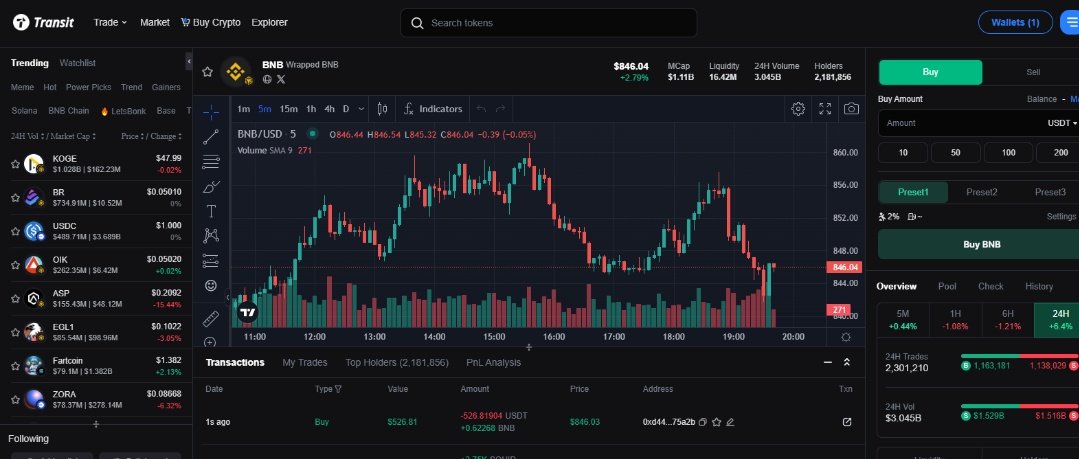The width and height of the screenshot is (1079, 459).
Task: Click the Wallets (1) button
Action: 1015,23
